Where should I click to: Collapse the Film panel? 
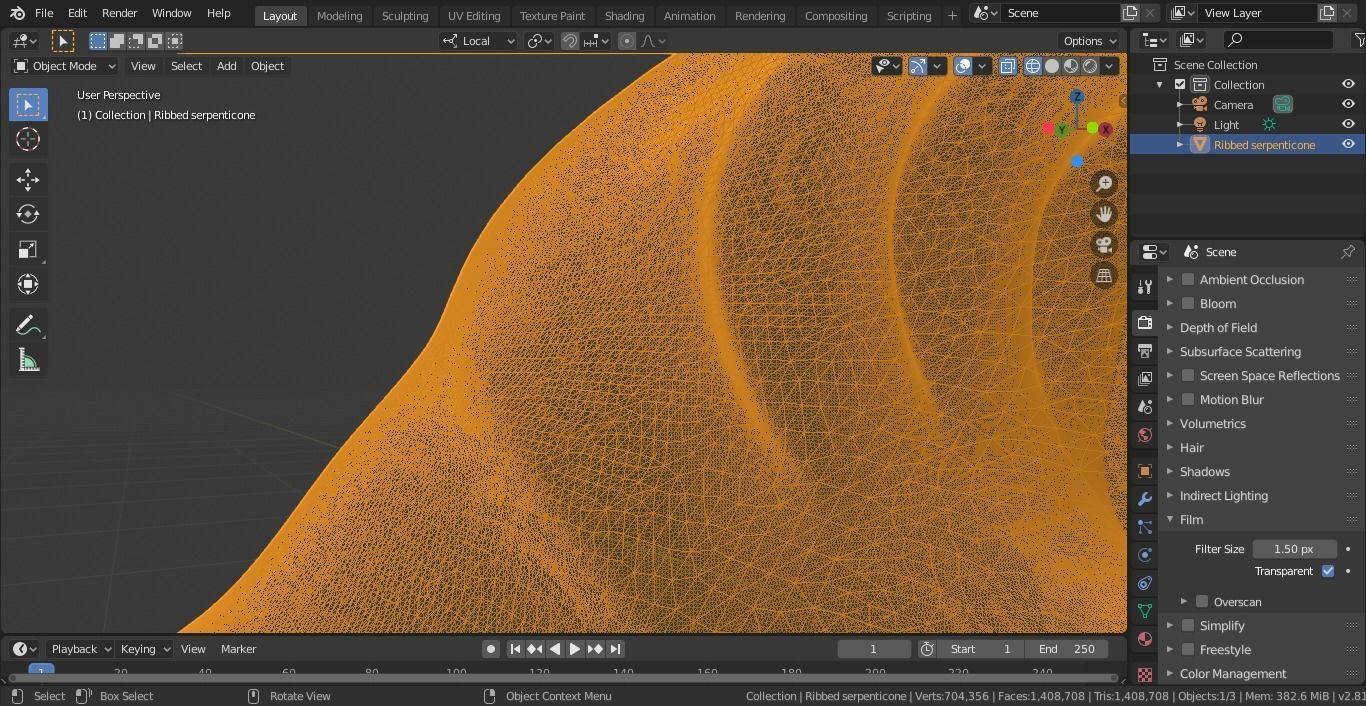pos(1170,519)
